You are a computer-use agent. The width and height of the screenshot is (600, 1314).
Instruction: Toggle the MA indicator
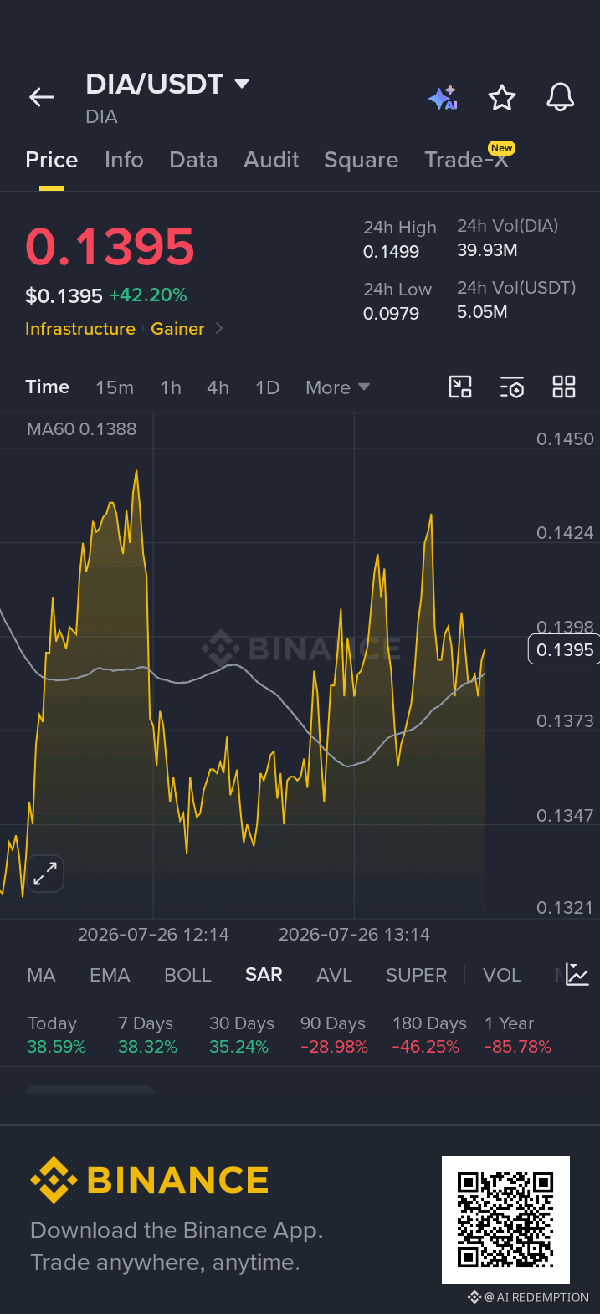[x=41, y=975]
